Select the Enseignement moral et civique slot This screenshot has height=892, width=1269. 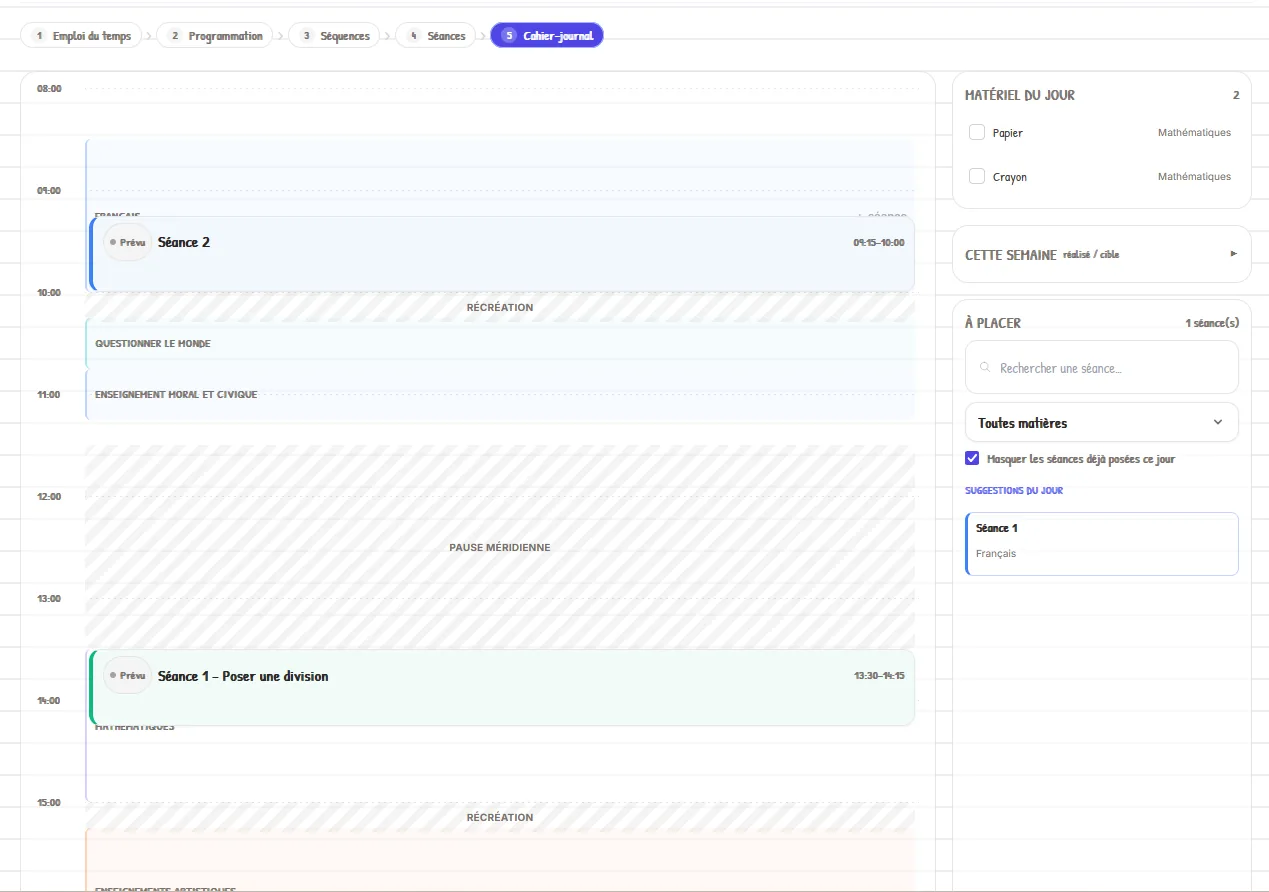pyautogui.click(x=500, y=395)
